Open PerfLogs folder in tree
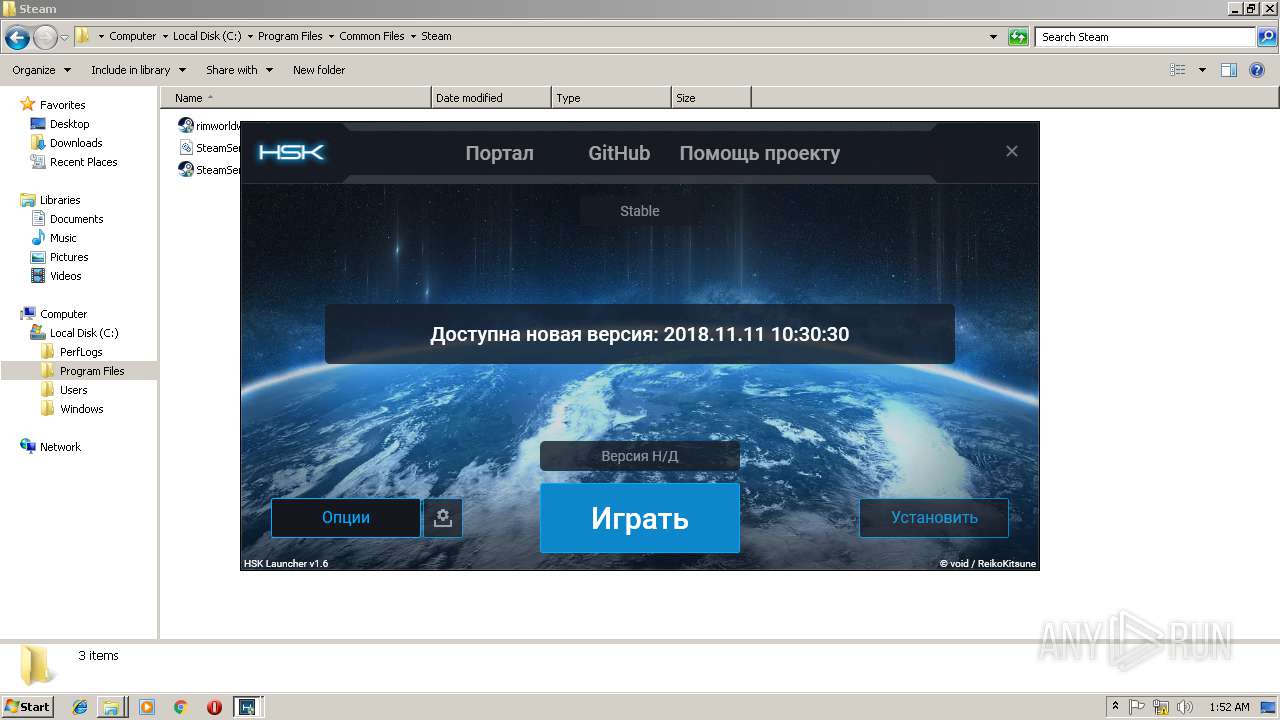 pos(81,352)
